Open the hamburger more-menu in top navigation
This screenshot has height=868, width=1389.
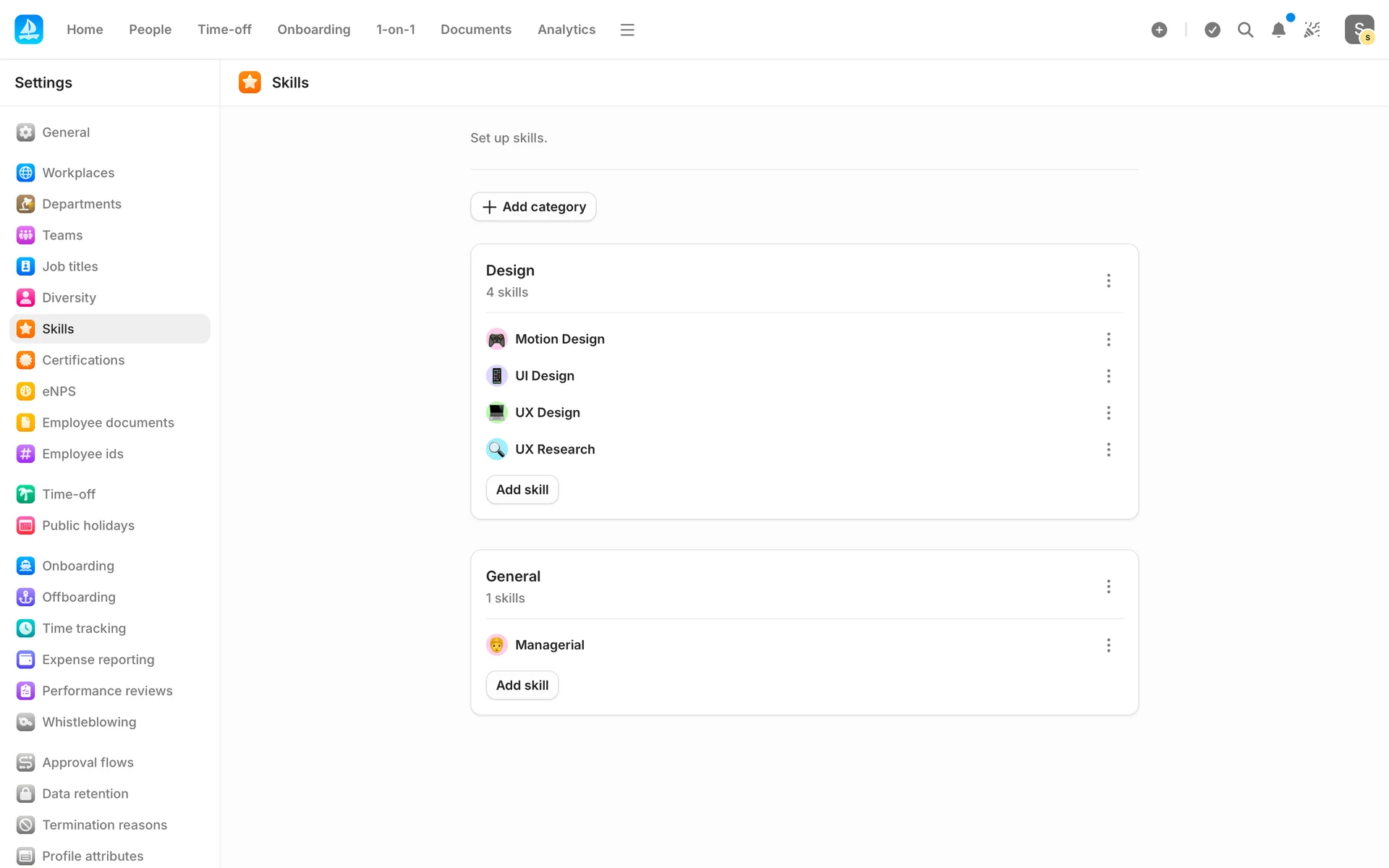click(x=627, y=30)
